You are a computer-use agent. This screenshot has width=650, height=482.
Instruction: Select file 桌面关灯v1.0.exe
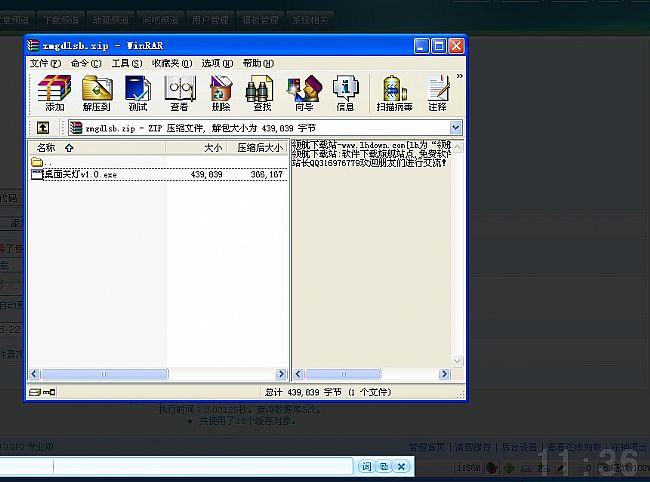pyautogui.click(x=75, y=174)
